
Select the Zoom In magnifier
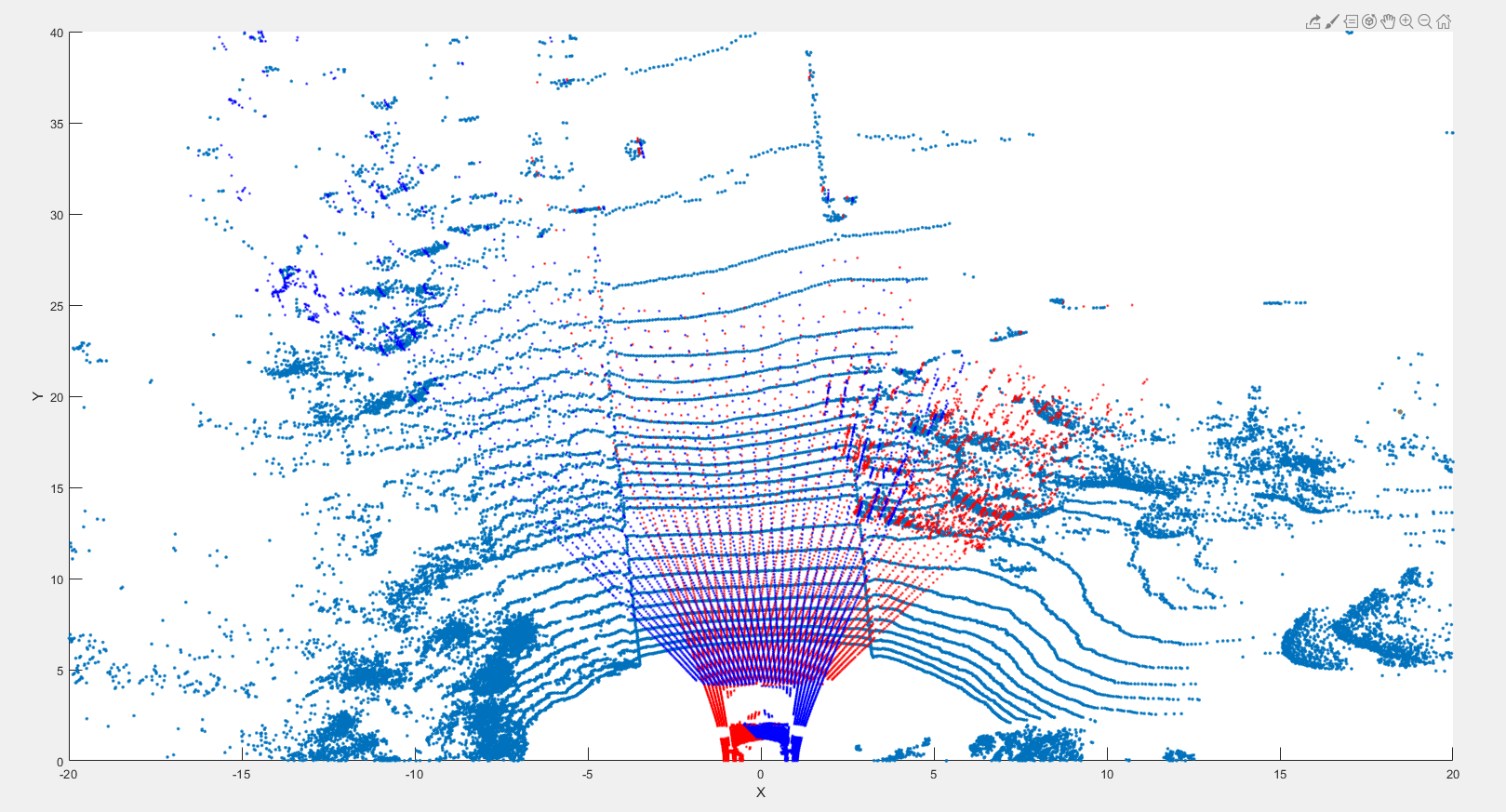(x=1406, y=21)
